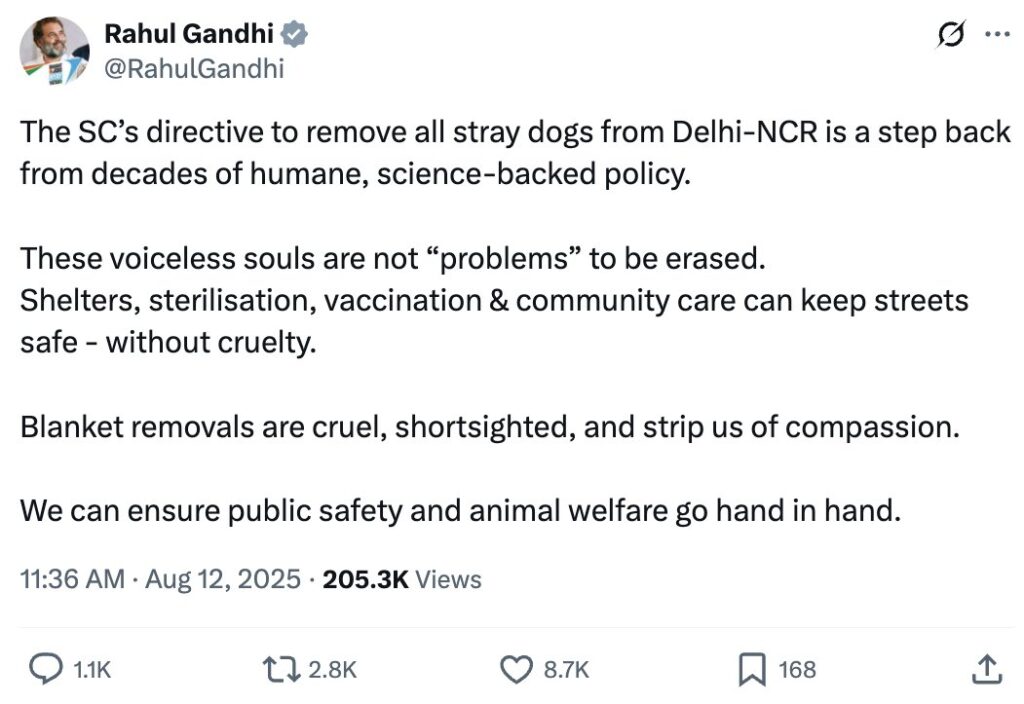Click the blue verified badge
Screen dimensions: 1024x704
[293, 34]
